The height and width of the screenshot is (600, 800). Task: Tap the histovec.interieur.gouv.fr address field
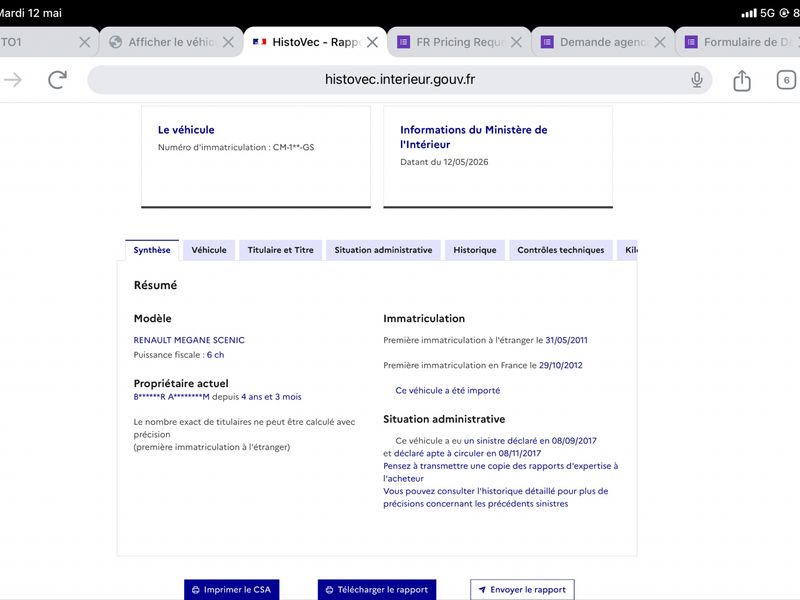[399, 80]
